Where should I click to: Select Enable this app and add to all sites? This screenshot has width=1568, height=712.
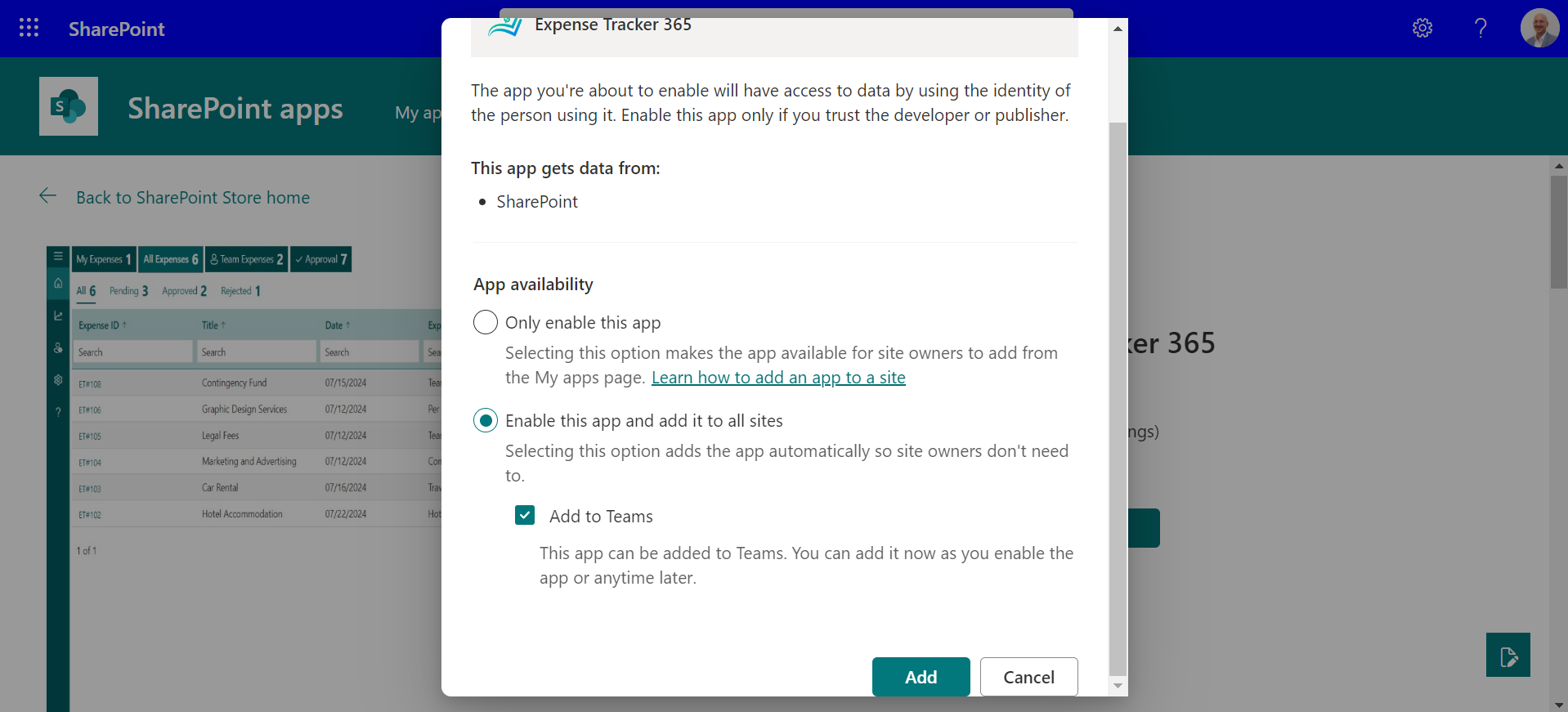pyautogui.click(x=486, y=420)
